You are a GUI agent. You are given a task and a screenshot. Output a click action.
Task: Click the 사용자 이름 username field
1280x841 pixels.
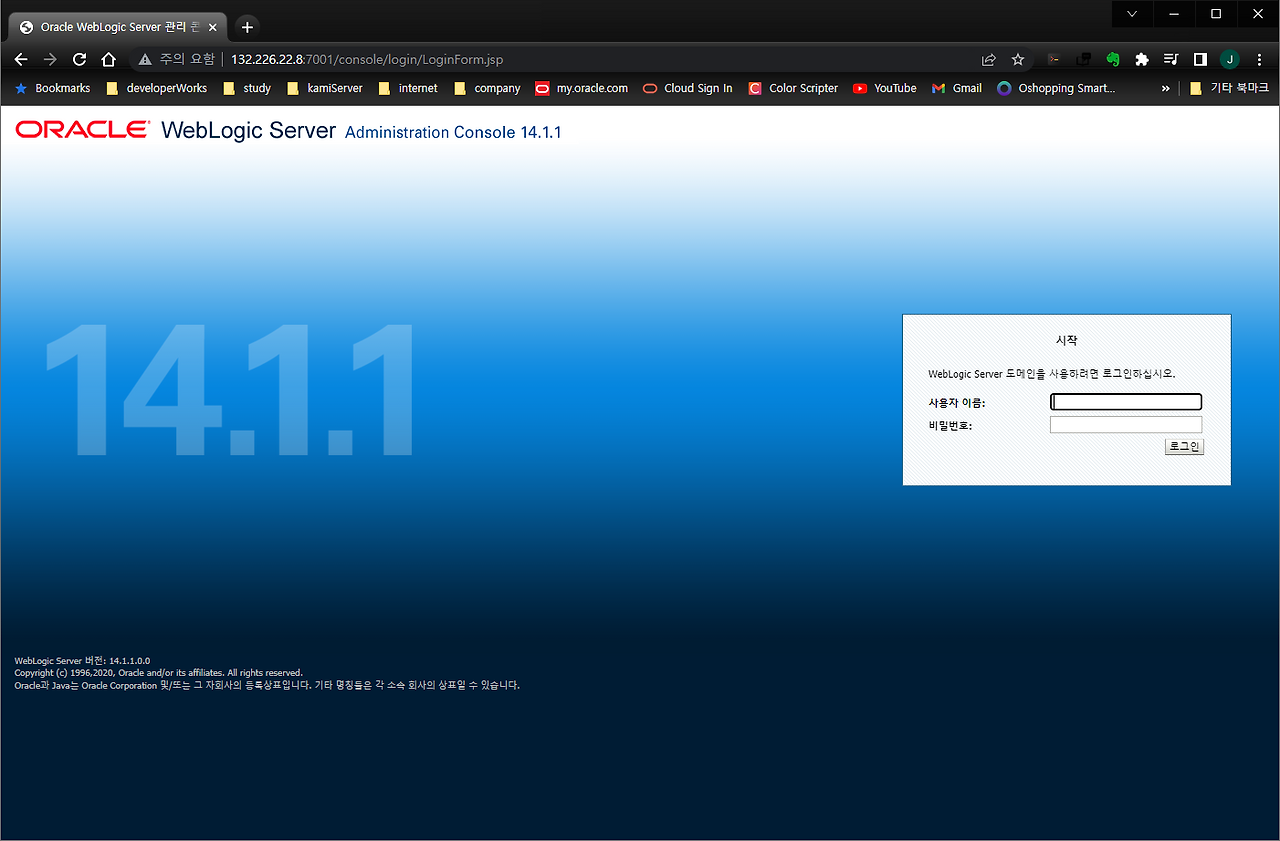(x=1125, y=401)
